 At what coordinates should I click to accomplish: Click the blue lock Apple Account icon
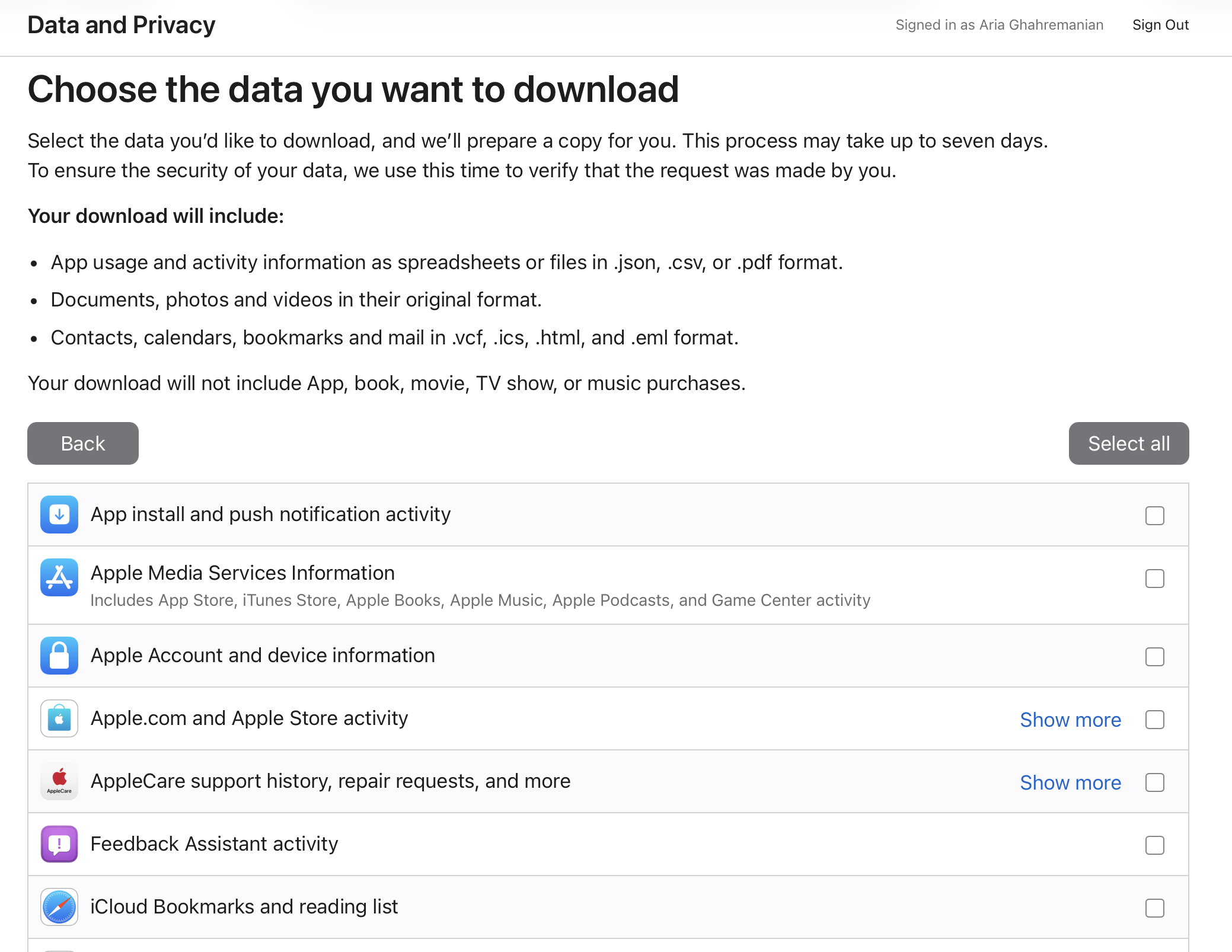pos(59,656)
